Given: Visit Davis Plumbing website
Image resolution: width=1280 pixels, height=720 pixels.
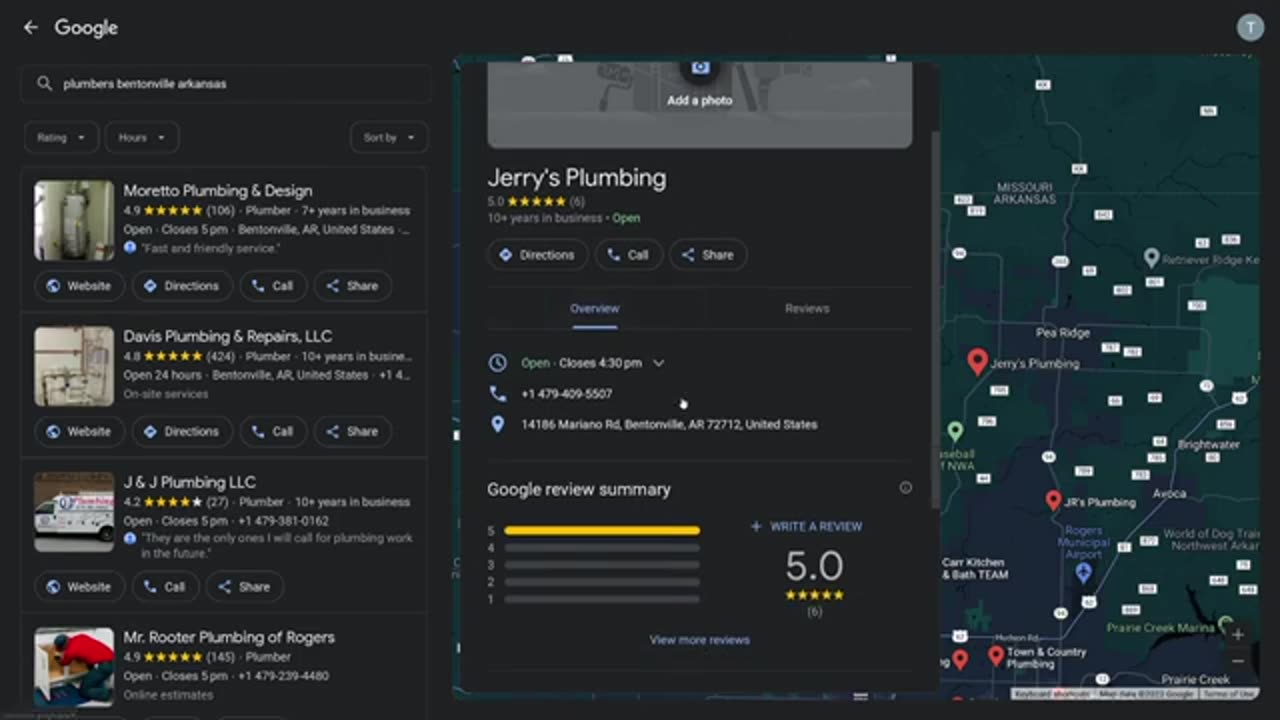Looking at the screenshot, I should coord(79,432).
